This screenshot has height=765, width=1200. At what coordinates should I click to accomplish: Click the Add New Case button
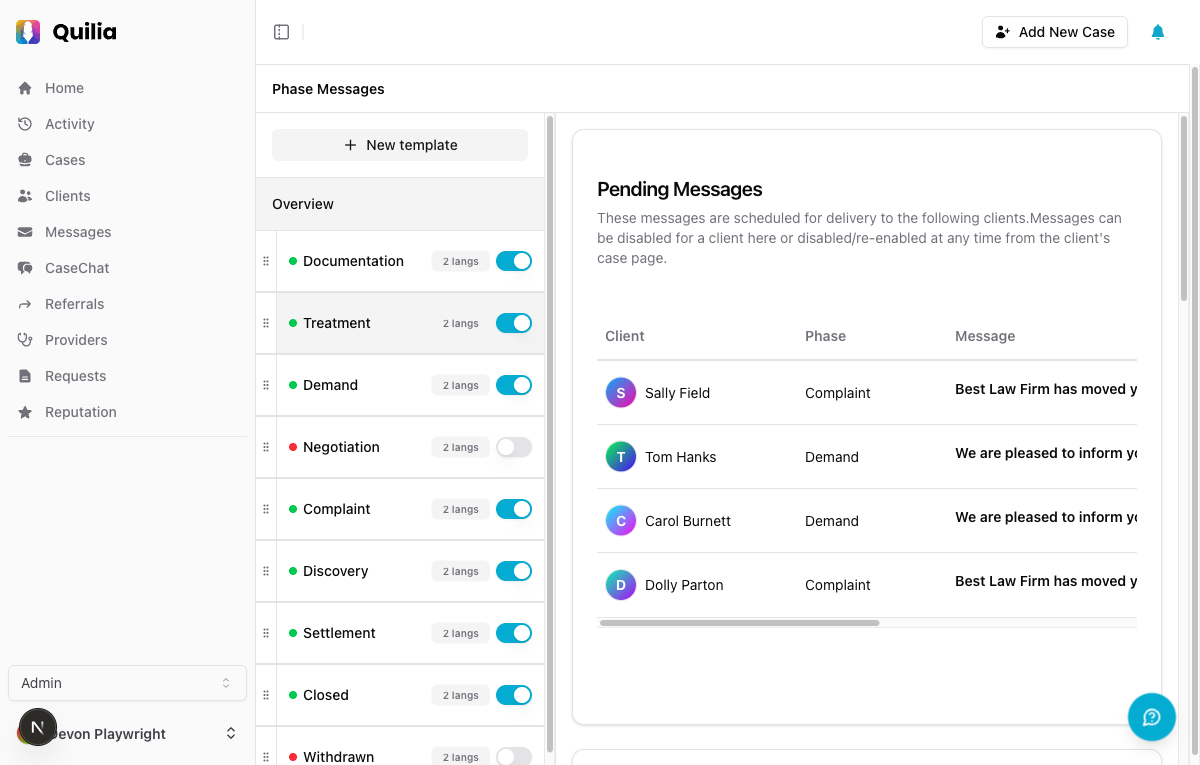1054,31
